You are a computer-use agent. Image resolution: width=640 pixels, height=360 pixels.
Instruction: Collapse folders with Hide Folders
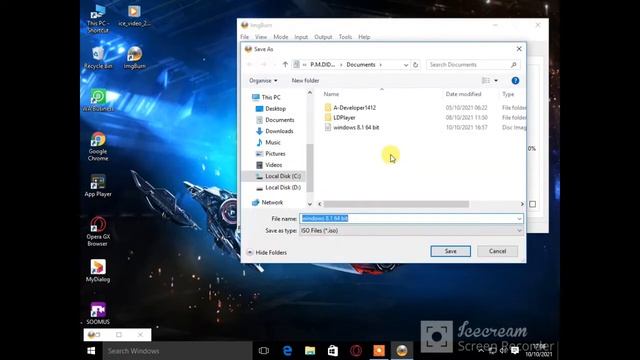point(267,253)
